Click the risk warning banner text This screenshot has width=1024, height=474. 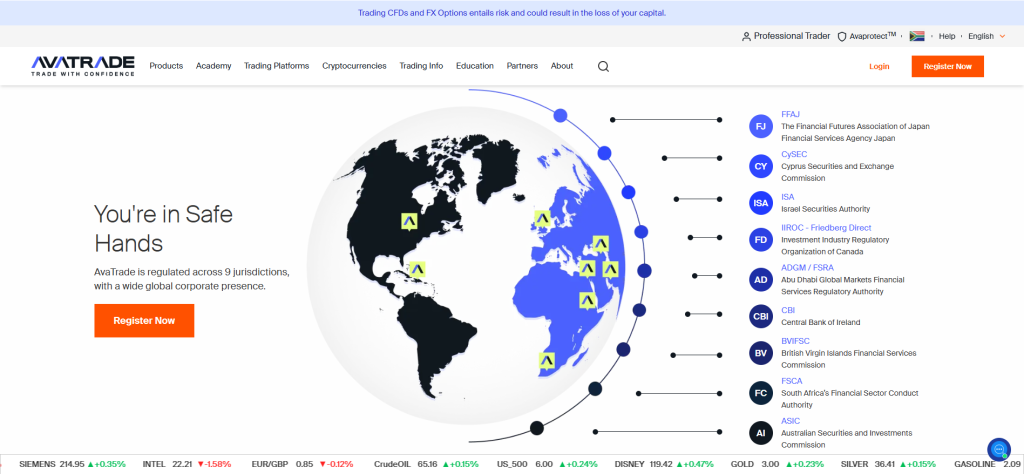pyautogui.click(x=512, y=13)
